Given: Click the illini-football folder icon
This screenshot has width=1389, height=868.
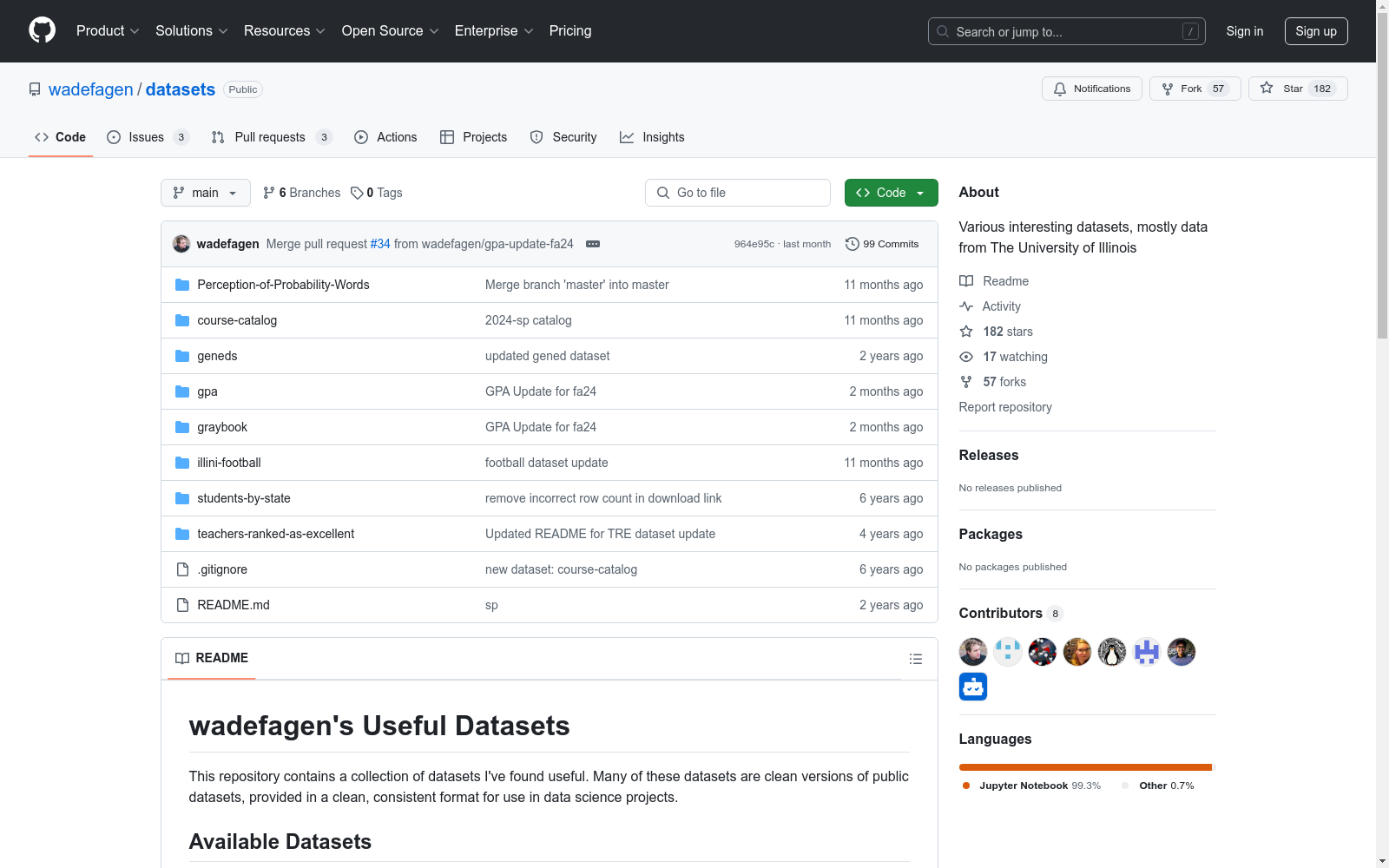Looking at the screenshot, I should [182, 463].
